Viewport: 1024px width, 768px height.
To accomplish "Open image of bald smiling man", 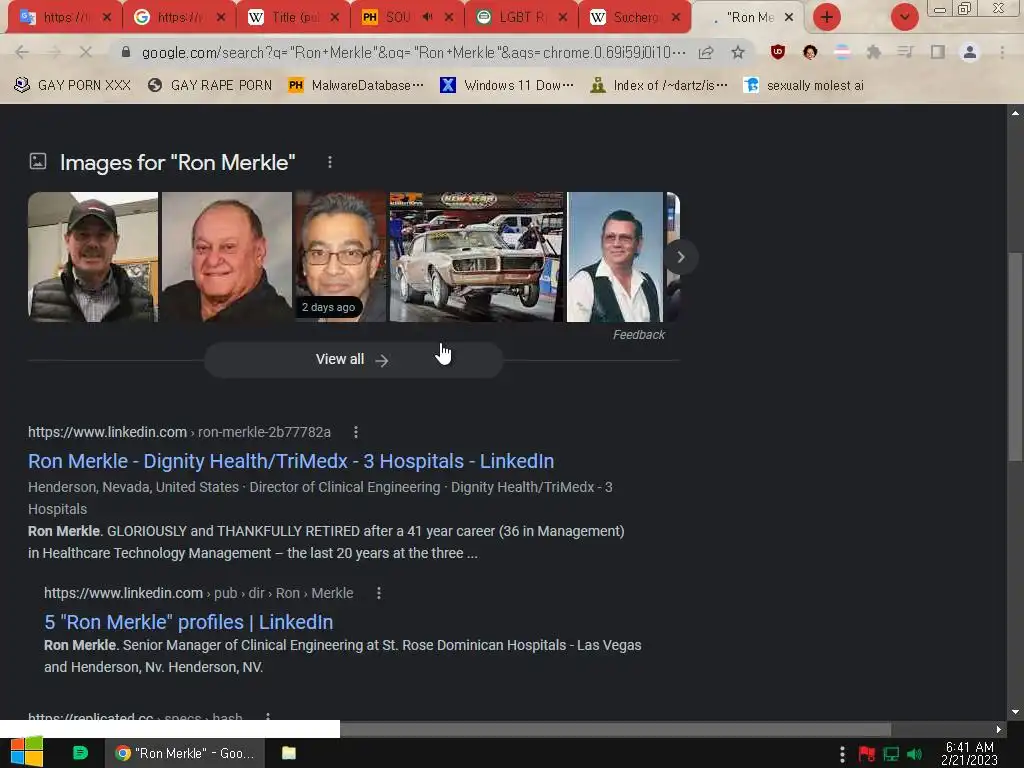I will [x=227, y=257].
